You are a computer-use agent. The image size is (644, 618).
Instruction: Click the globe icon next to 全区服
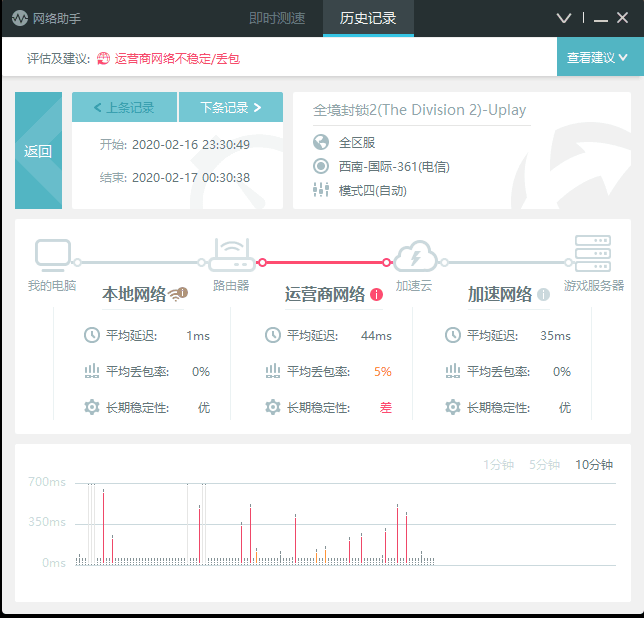[321, 142]
